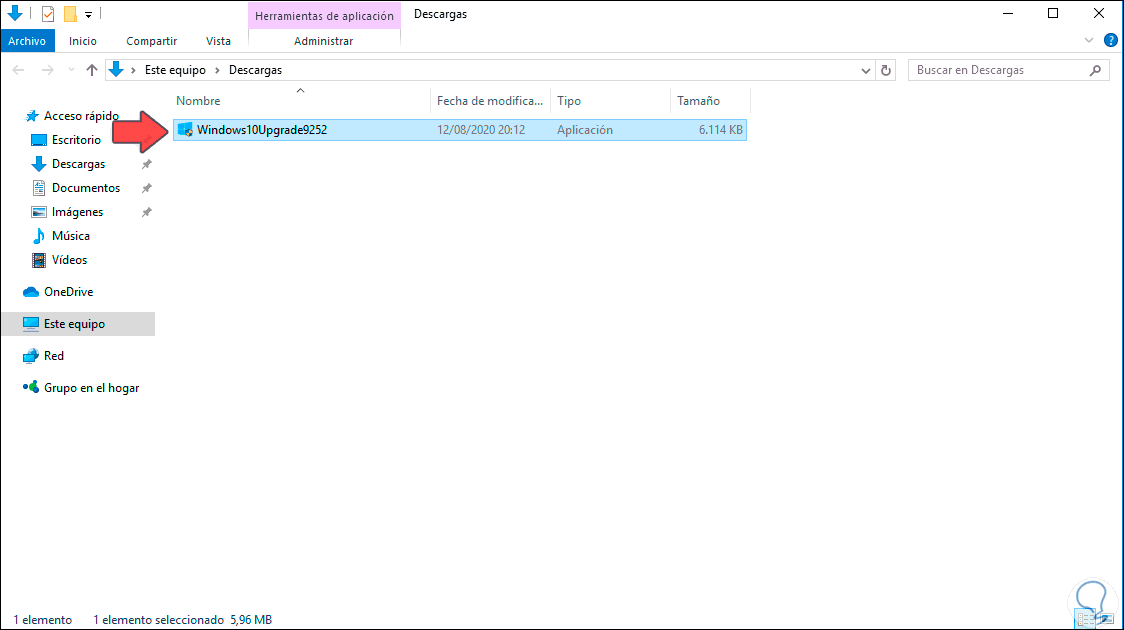Viewport: 1124px width, 630px height.
Task: Switch to the Inicio ribbon tab
Action: pyautogui.click(x=82, y=41)
